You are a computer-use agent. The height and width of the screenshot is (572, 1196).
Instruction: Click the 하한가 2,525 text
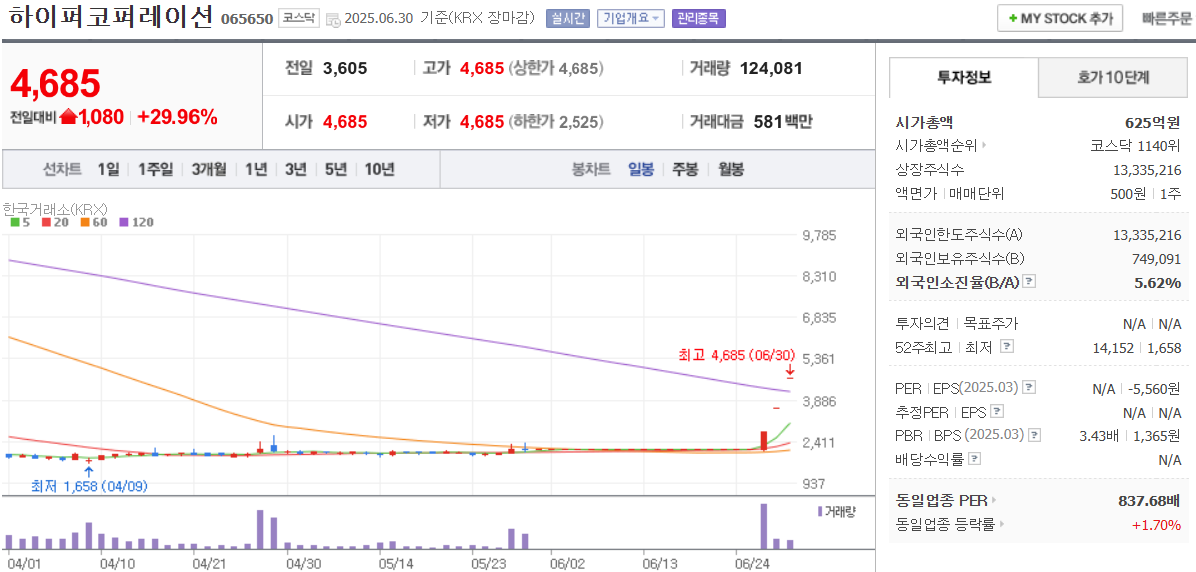click(557, 121)
